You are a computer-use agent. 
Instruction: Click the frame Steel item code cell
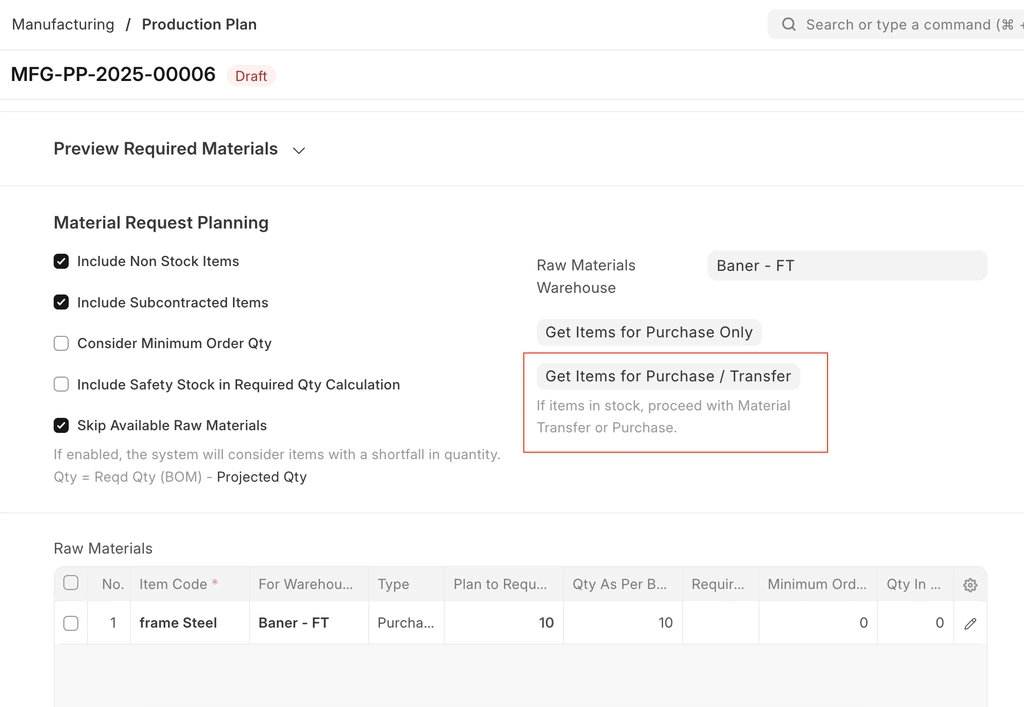[x=188, y=623]
